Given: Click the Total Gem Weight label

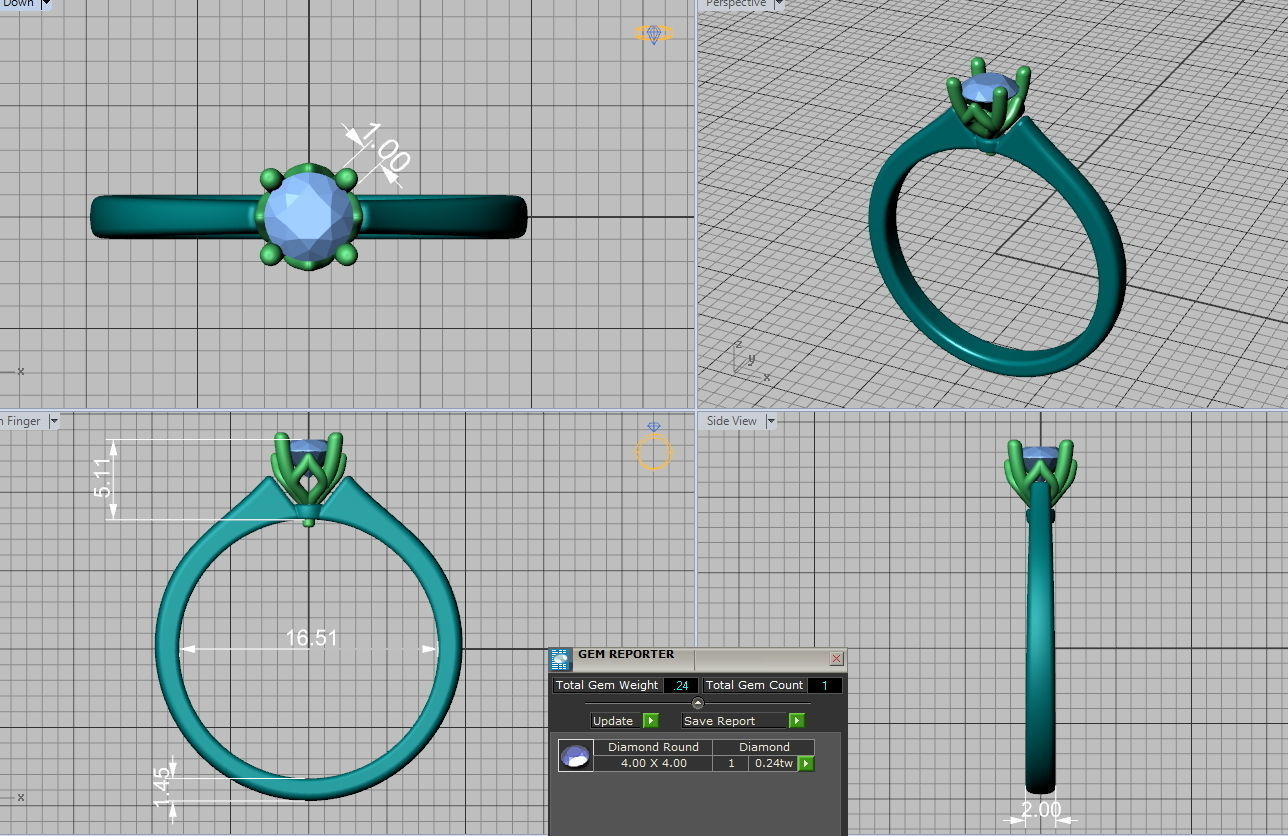Looking at the screenshot, I should tap(607, 685).
